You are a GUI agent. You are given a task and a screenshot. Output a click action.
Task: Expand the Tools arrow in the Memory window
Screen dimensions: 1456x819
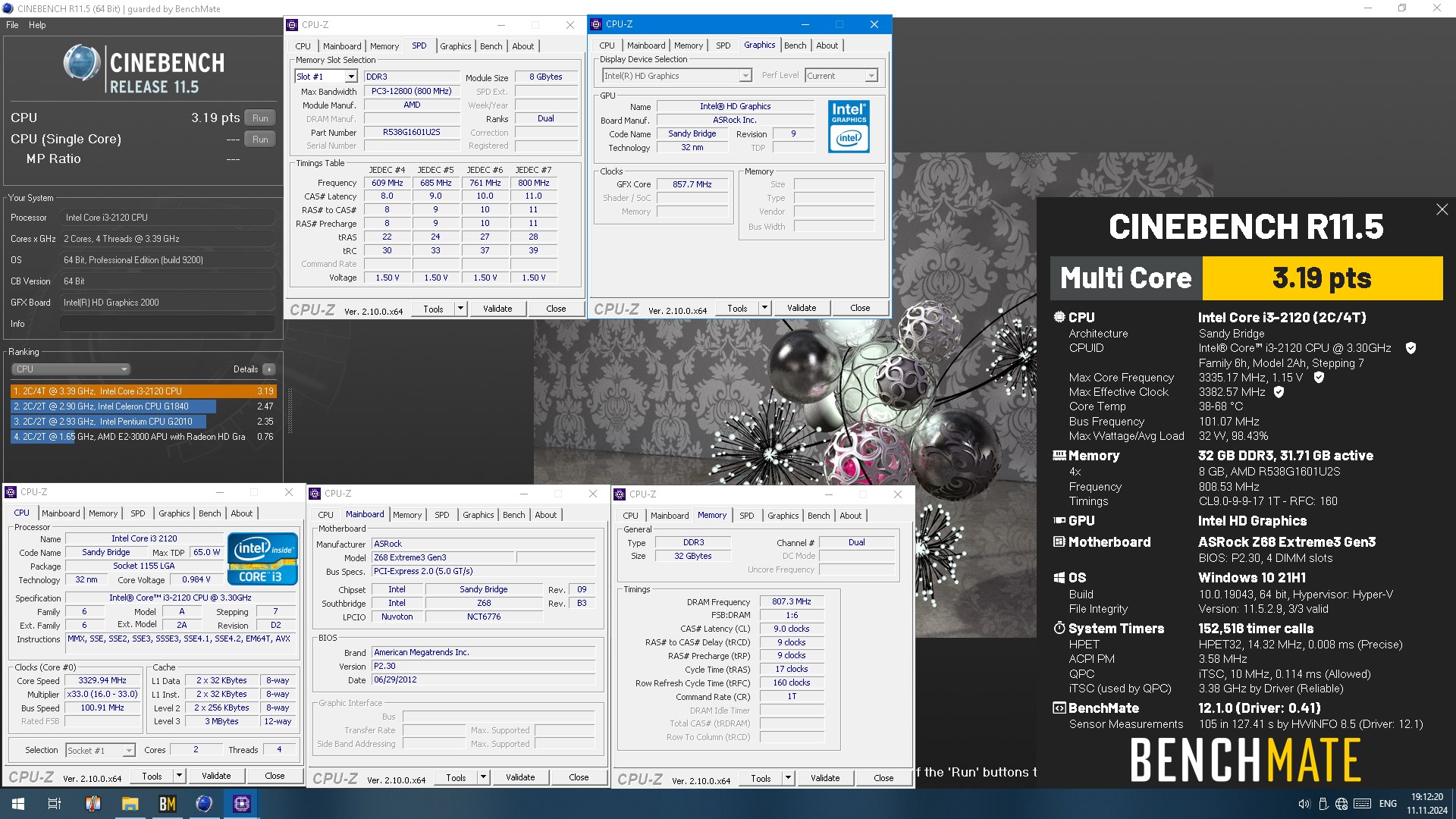(x=788, y=778)
